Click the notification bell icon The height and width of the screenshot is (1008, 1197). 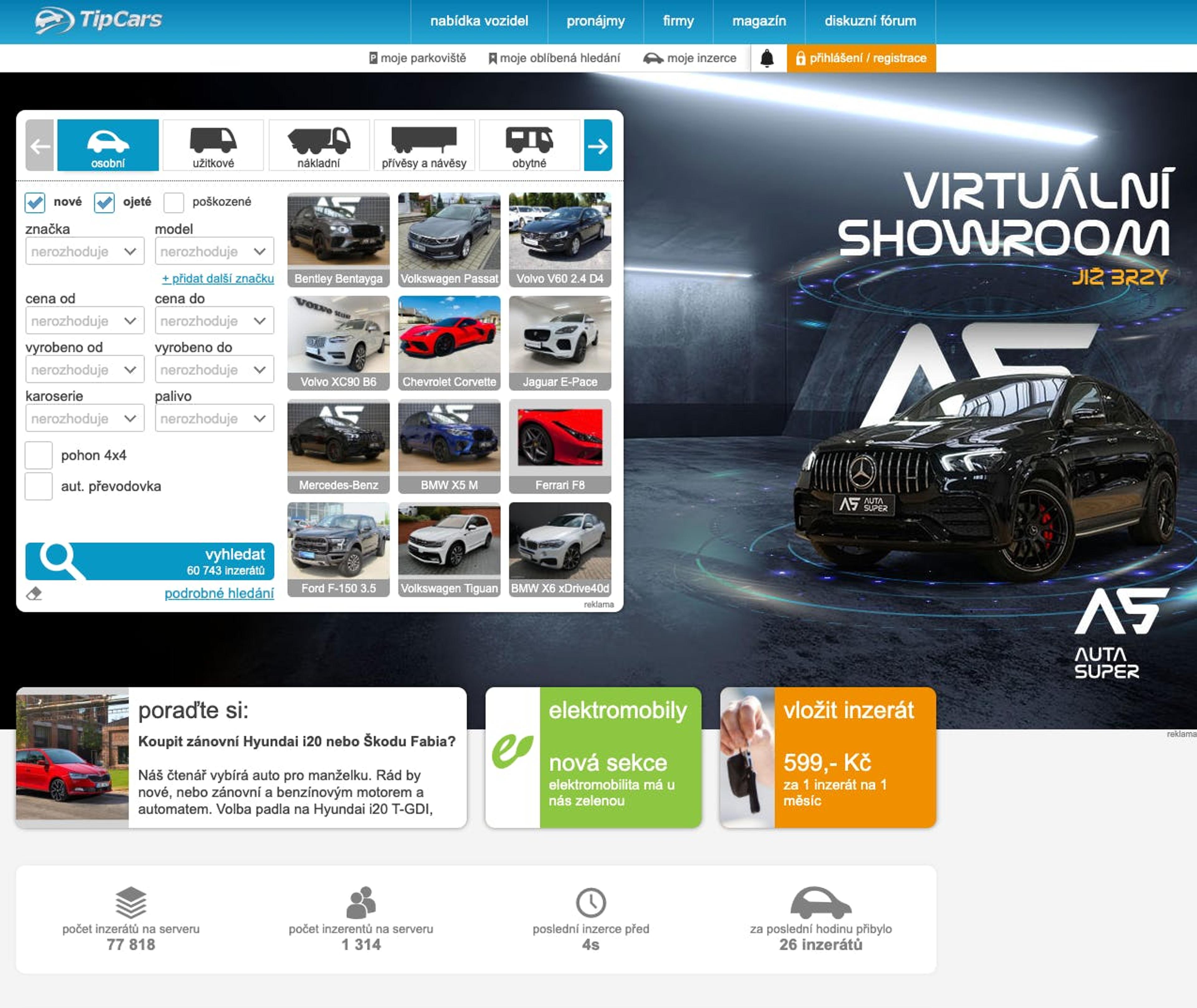(767, 58)
